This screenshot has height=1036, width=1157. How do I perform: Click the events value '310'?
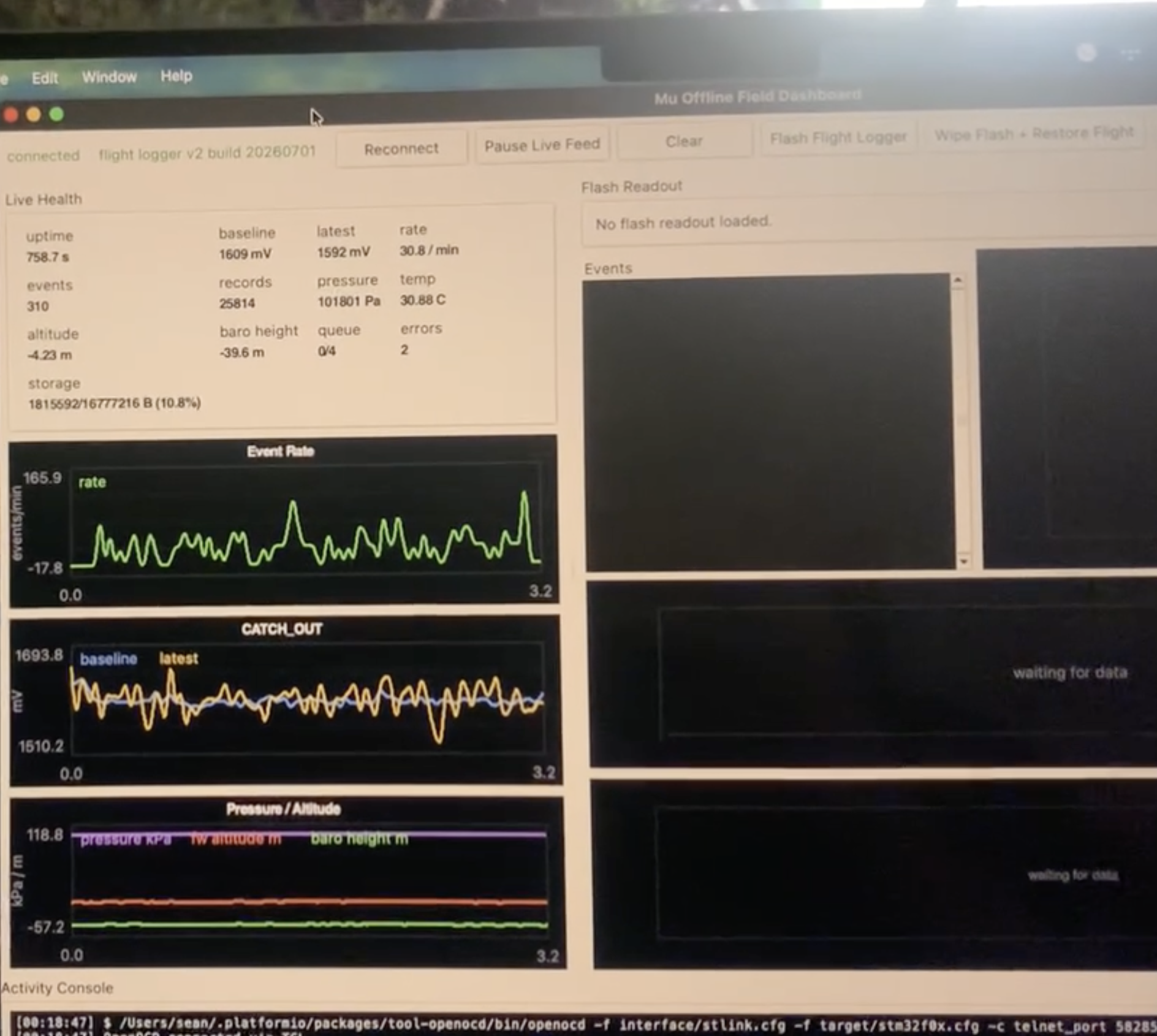coord(37,306)
